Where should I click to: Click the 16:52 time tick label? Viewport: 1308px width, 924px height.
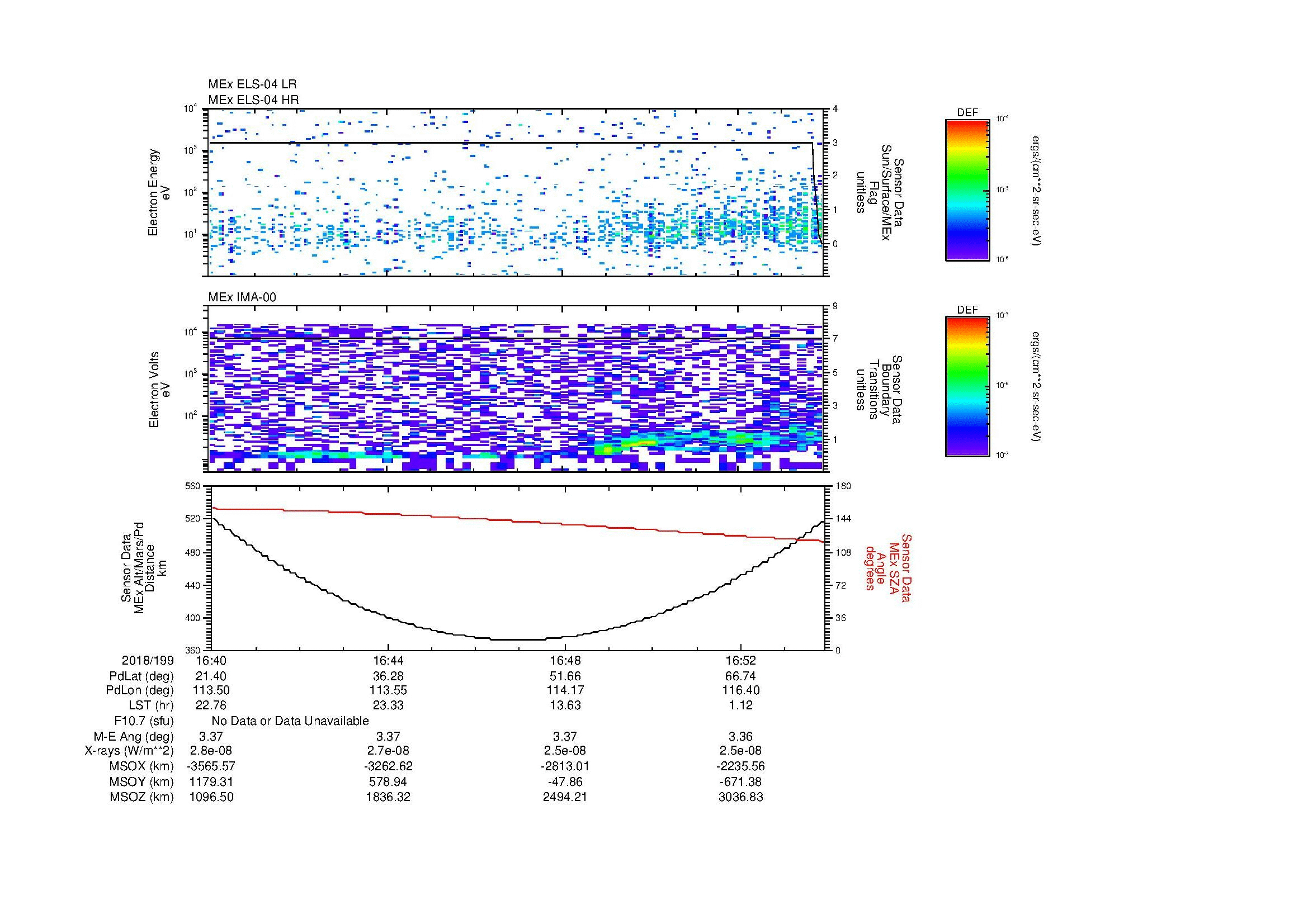point(740,660)
